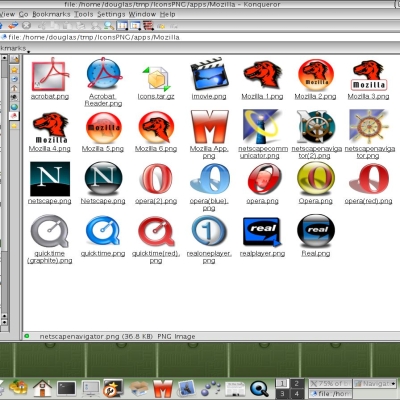Click the Mozilla 5.png file name
The width and height of the screenshot is (400, 400).
(103, 149)
